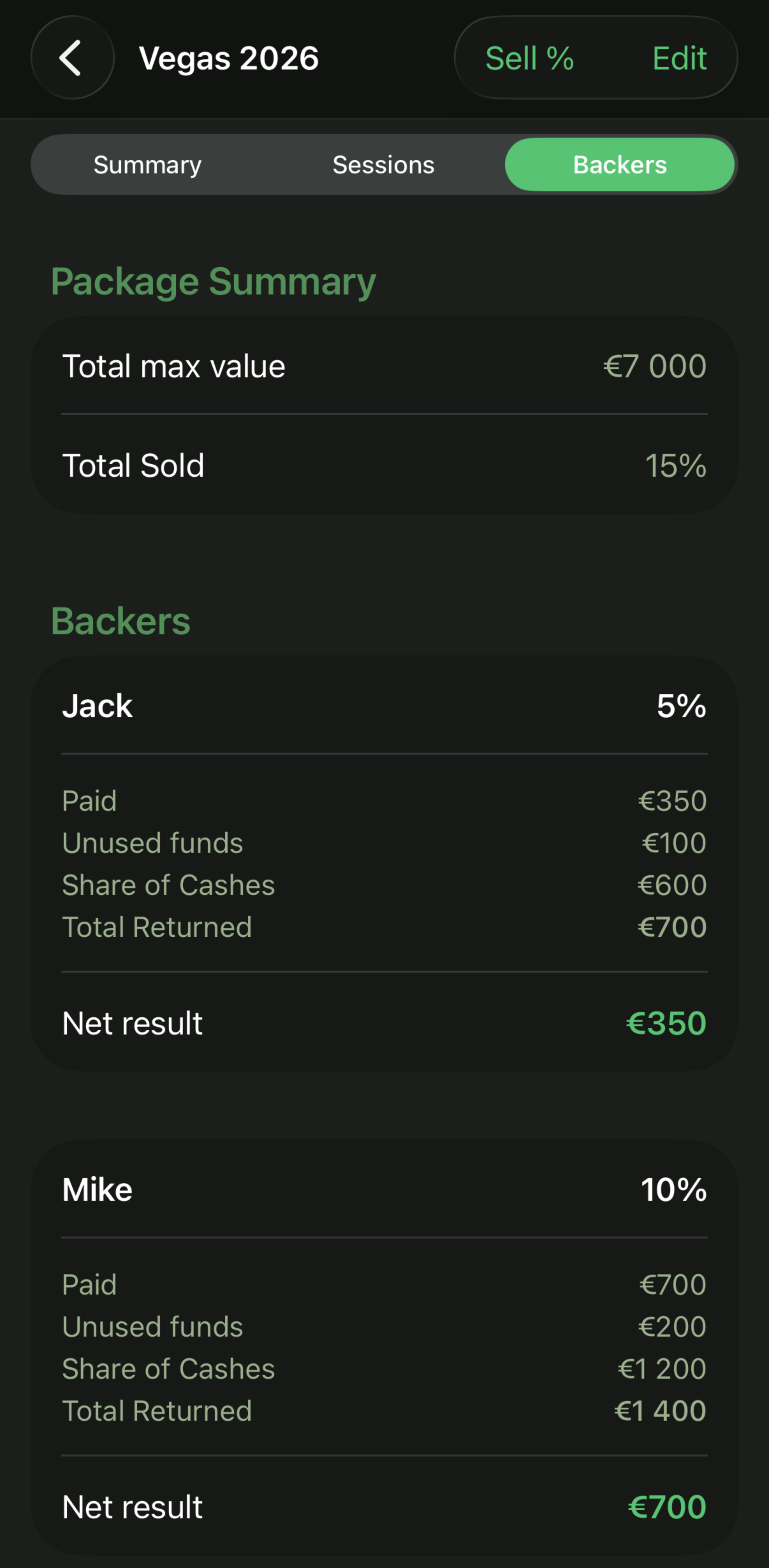The height and width of the screenshot is (1568, 769).
Task: Tap the Vegas 2026 title
Action: (x=229, y=58)
